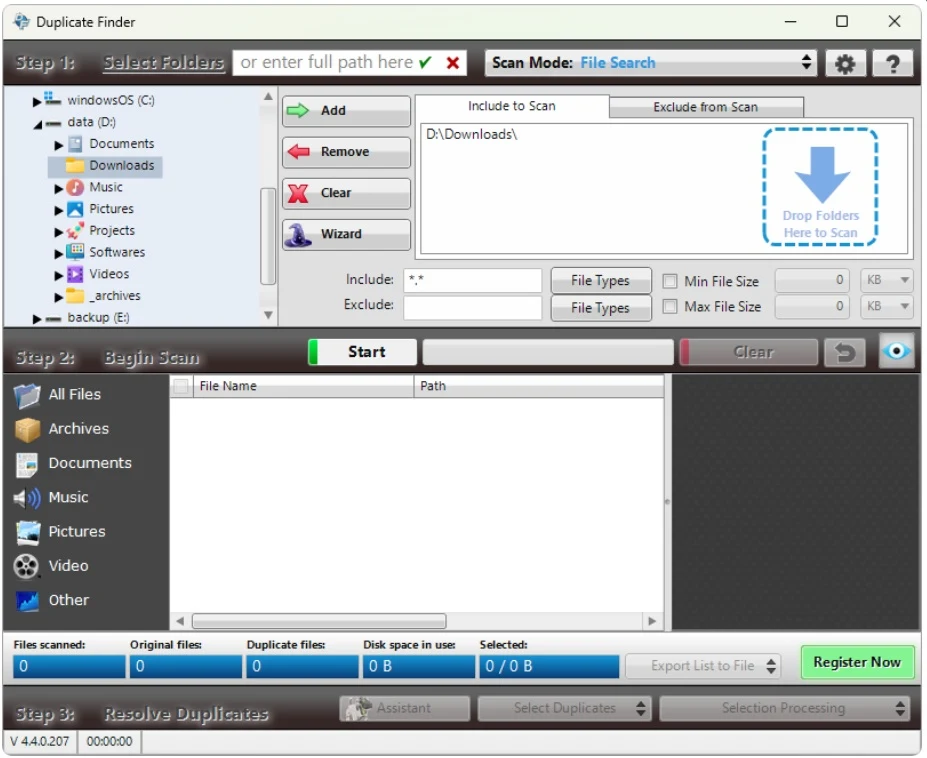
Task: Select the Video film reel category
Action: (27, 566)
